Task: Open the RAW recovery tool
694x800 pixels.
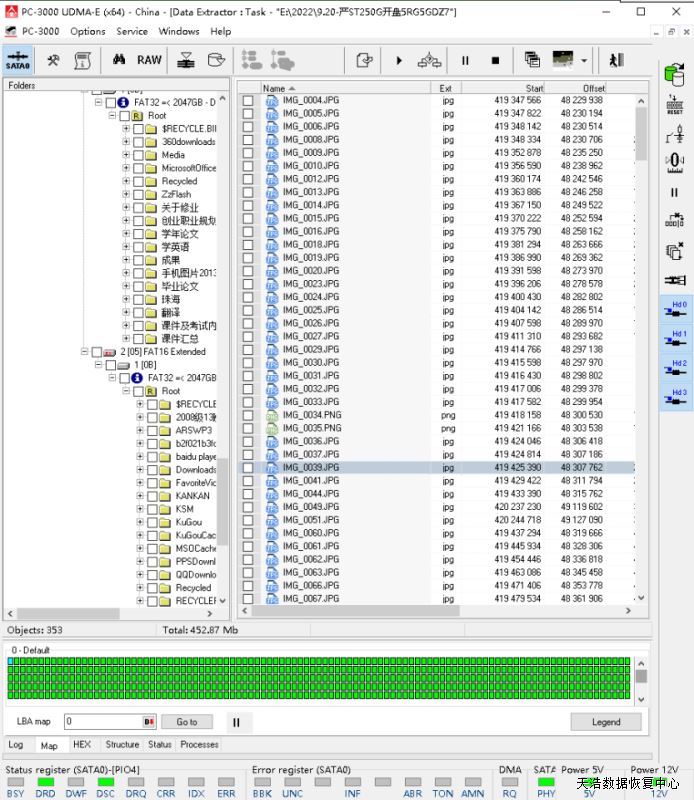Action: [149, 60]
